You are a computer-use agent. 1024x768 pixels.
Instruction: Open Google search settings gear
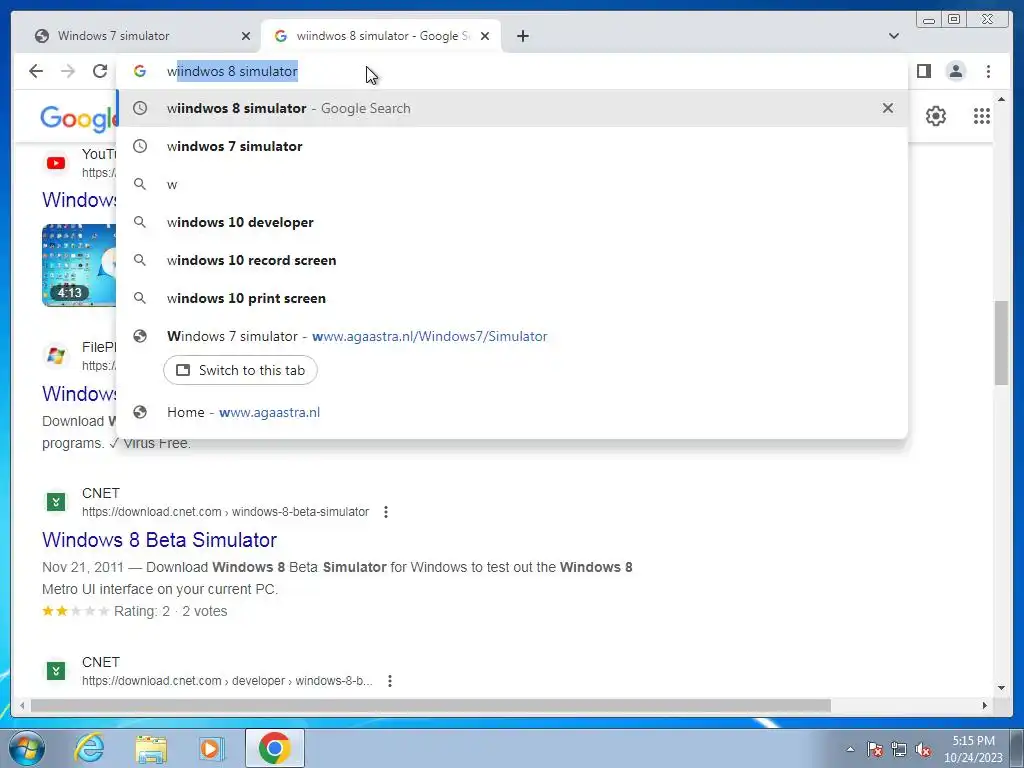[x=935, y=116]
